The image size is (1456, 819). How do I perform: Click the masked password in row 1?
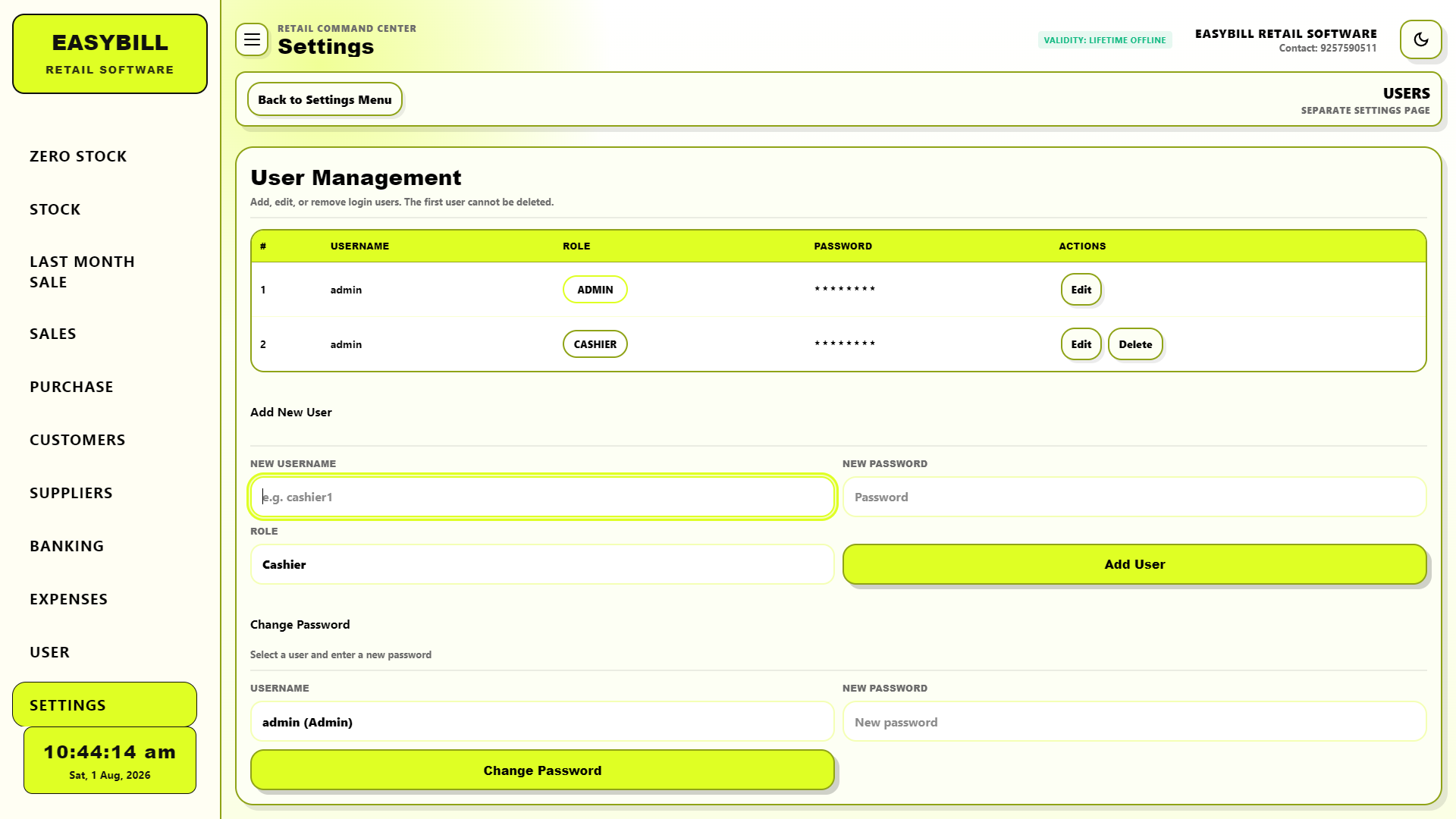[x=845, y=290]
